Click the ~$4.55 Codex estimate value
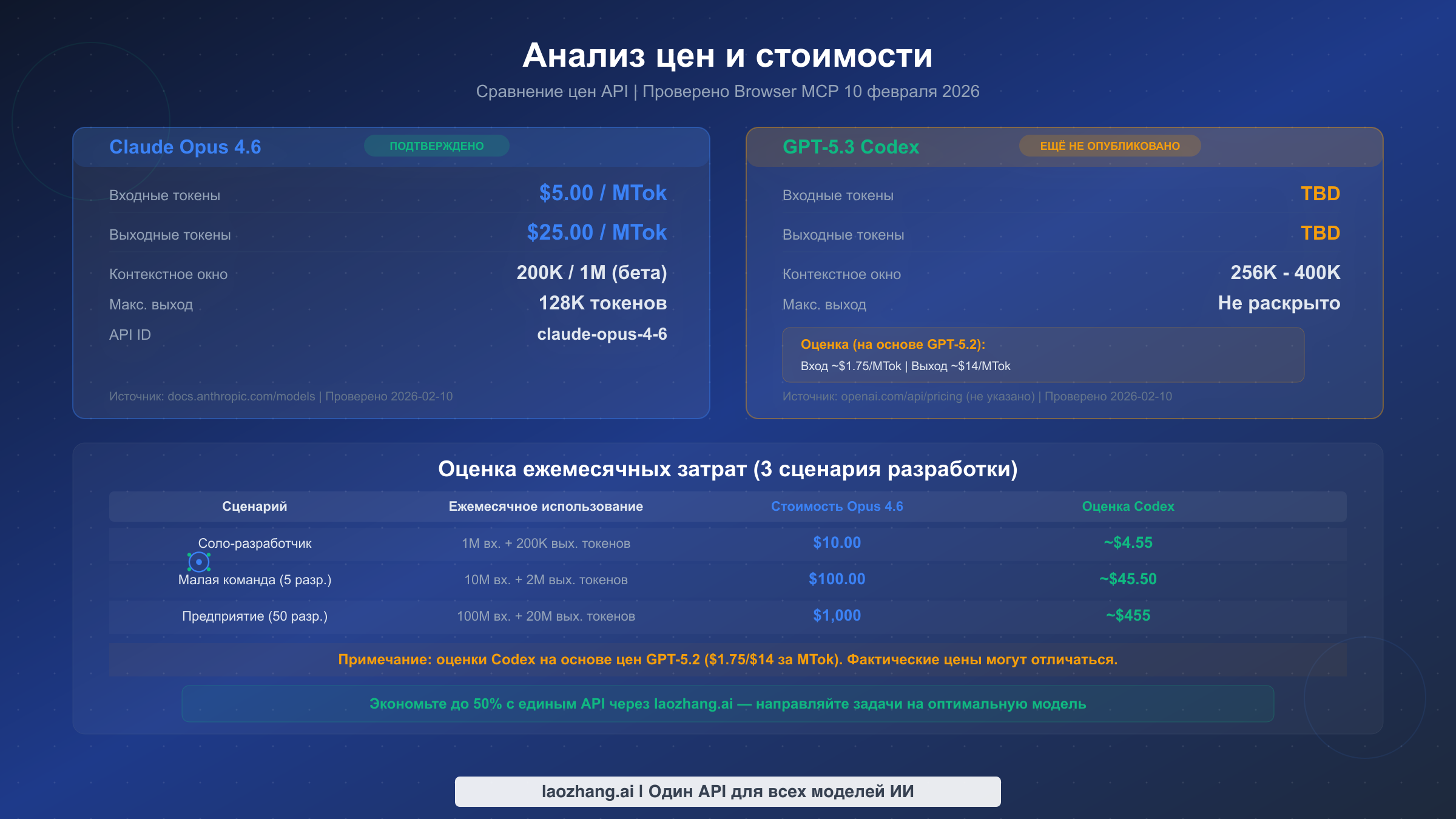The height and width of the screenshot is (819, 1456). [1128, 543]
